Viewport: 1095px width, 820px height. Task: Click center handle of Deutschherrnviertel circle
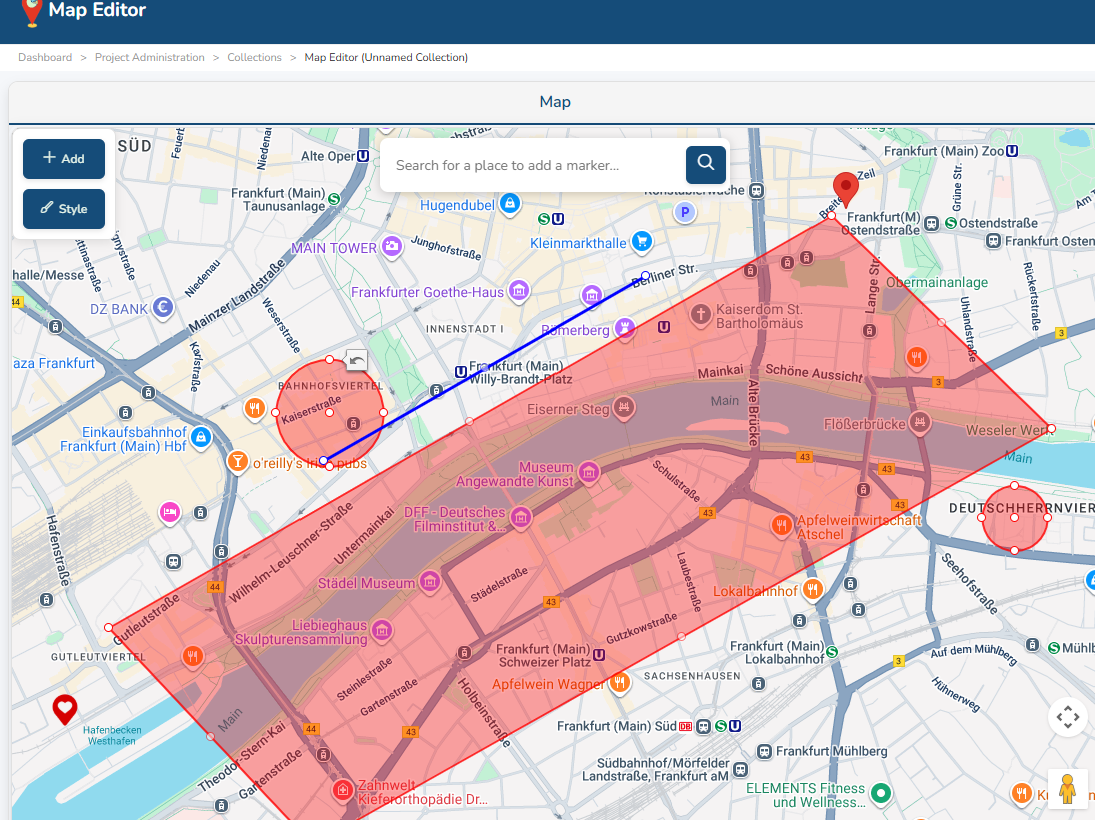coord(1014,518)
